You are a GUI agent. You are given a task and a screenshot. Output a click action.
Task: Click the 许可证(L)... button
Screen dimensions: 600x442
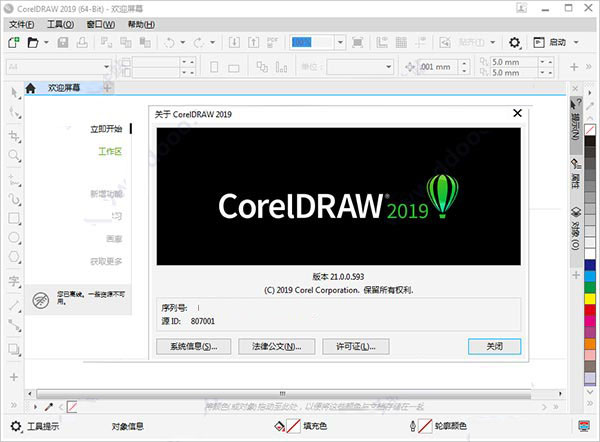coord(356,347)
